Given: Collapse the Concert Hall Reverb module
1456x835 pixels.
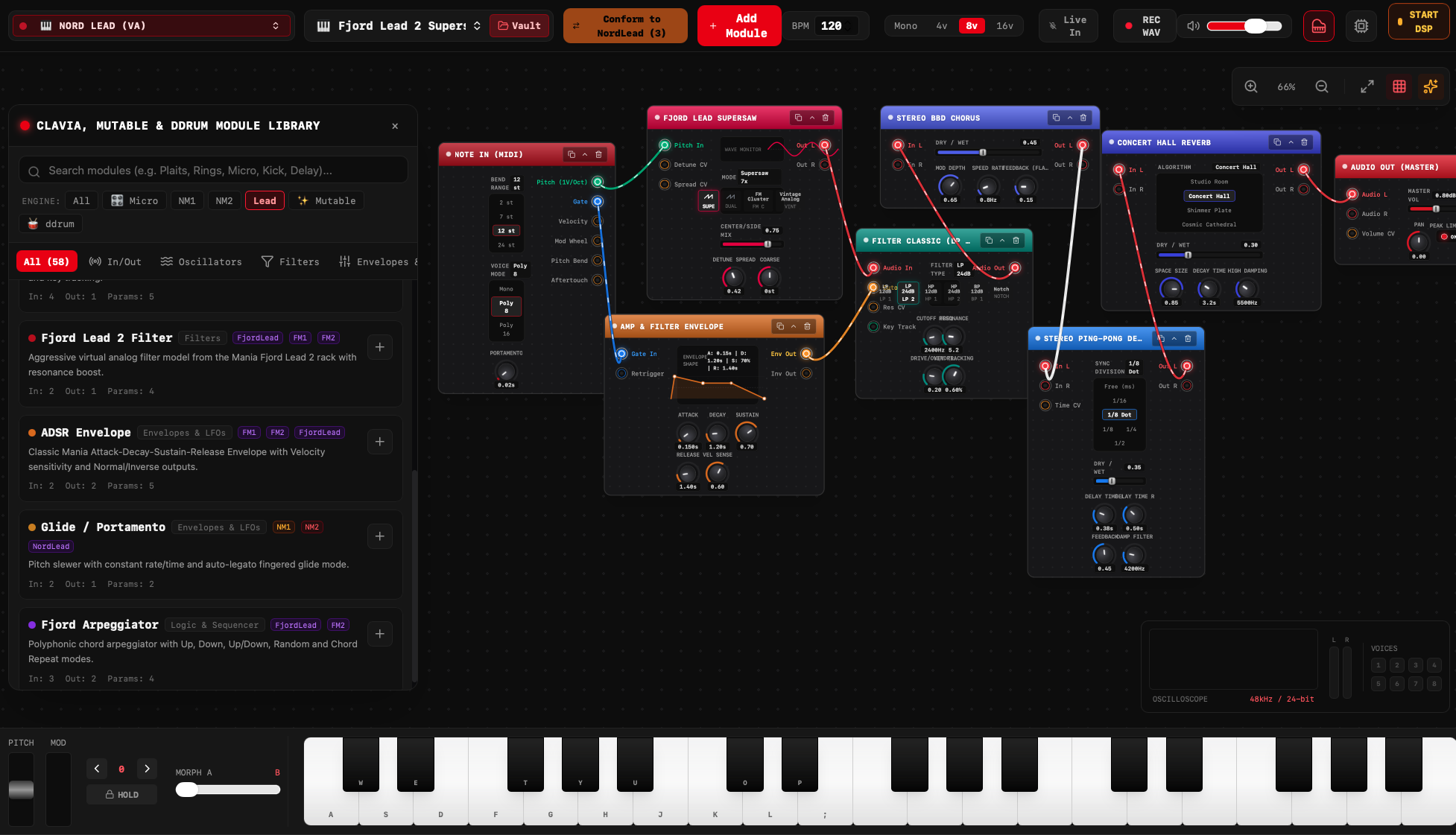Looking at the screenshot, I should point(1291,142).
